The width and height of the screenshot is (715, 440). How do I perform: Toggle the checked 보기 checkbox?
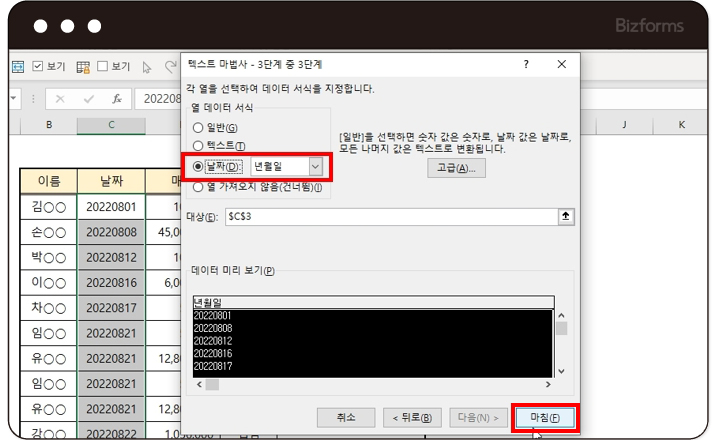coord(38,67)
